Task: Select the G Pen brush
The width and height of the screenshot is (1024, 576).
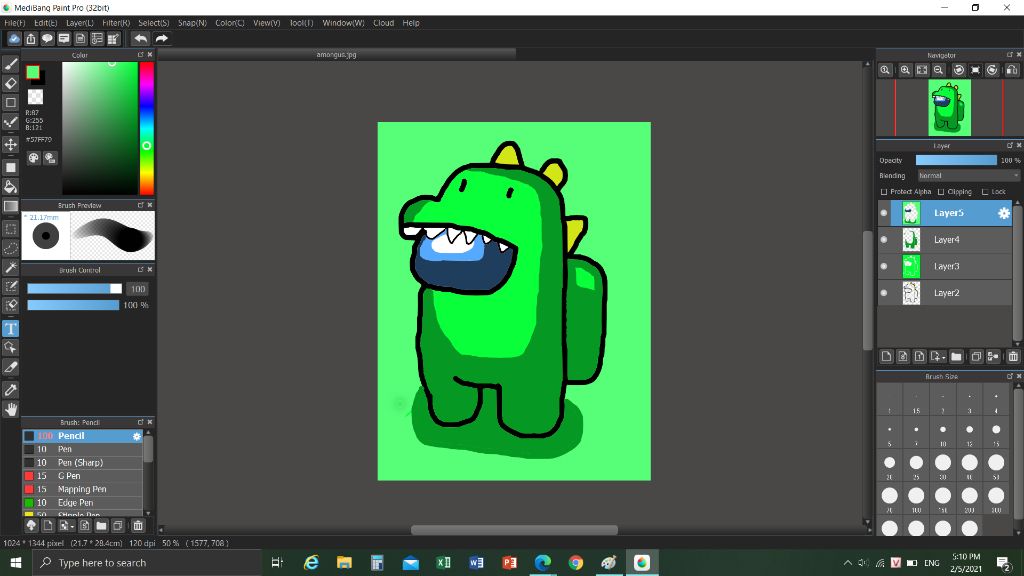Action: pos(82,476)
